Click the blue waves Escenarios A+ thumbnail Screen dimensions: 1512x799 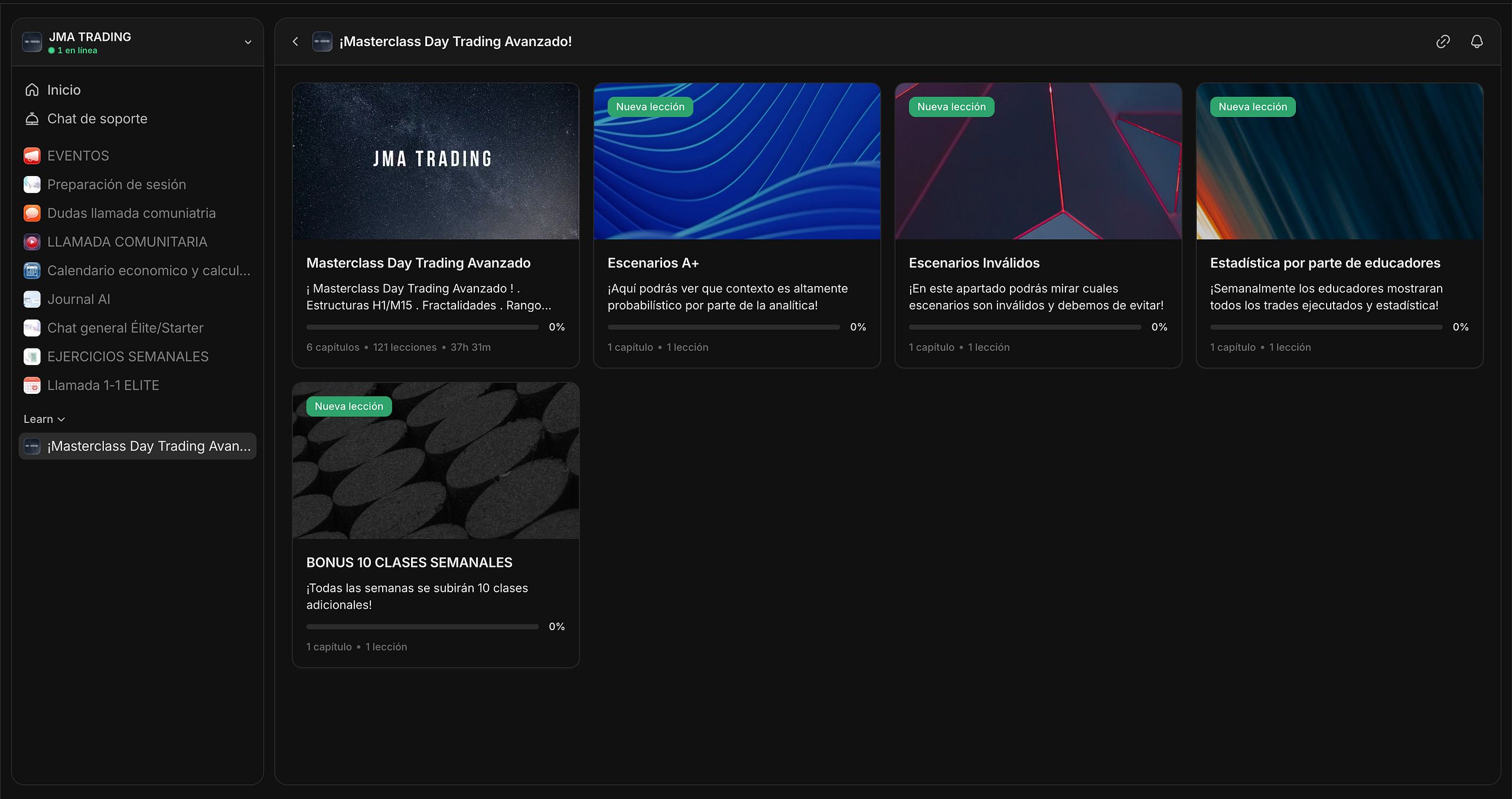coord(737,161)
